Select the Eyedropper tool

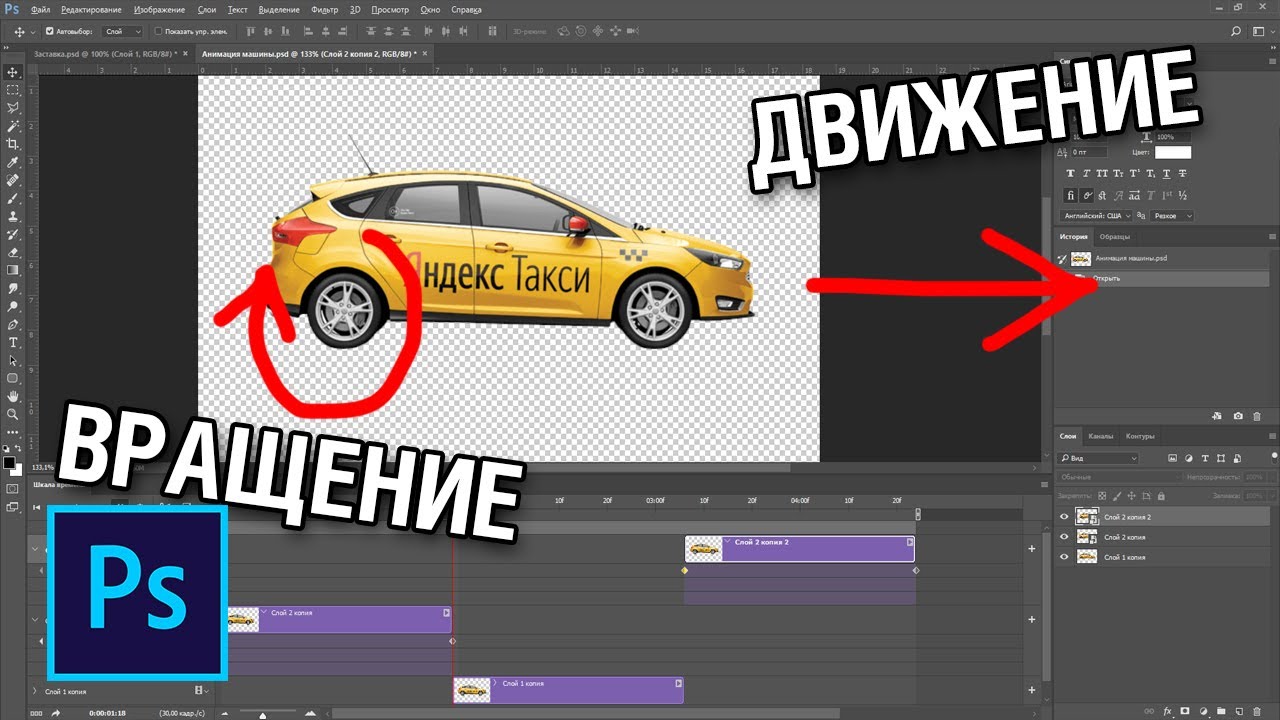click(x=13, y=162)
